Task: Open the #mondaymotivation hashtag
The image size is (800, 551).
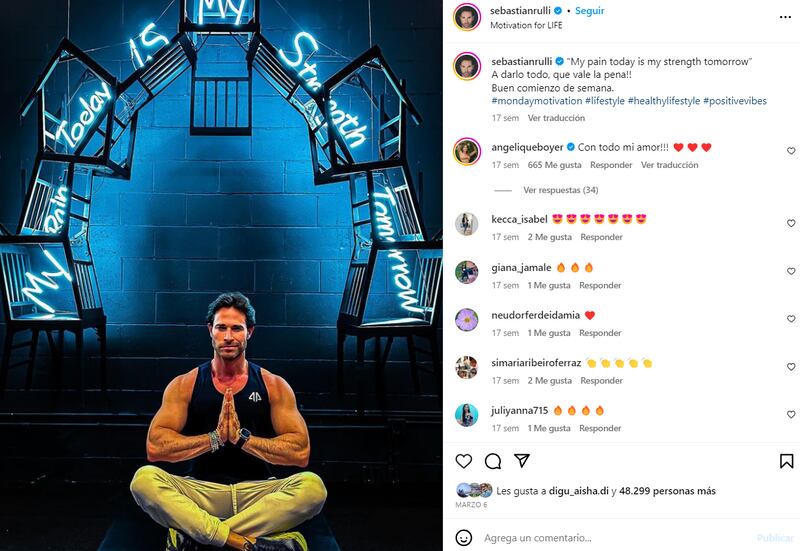Action: pos(537,101)
